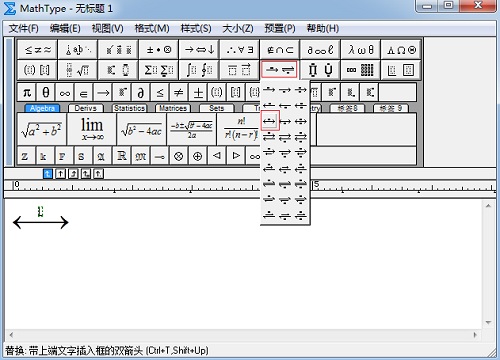Choose double-headed arrow with lower text slot
Image resolution: width=500 pixels, height=360 pixels.
point(285,121)
